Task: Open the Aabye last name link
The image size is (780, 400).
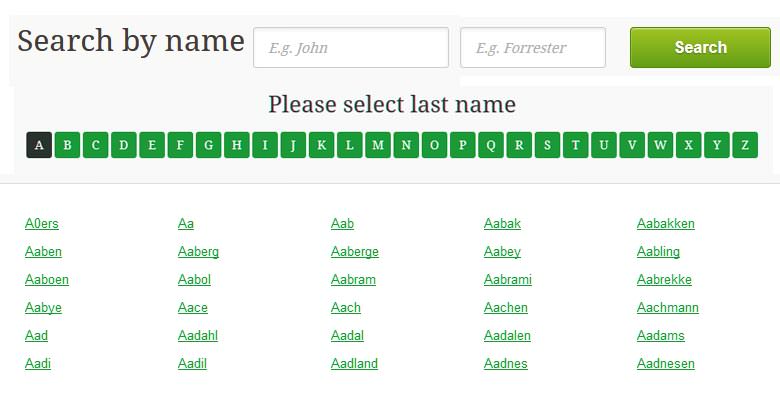Action: coord(43,308)
